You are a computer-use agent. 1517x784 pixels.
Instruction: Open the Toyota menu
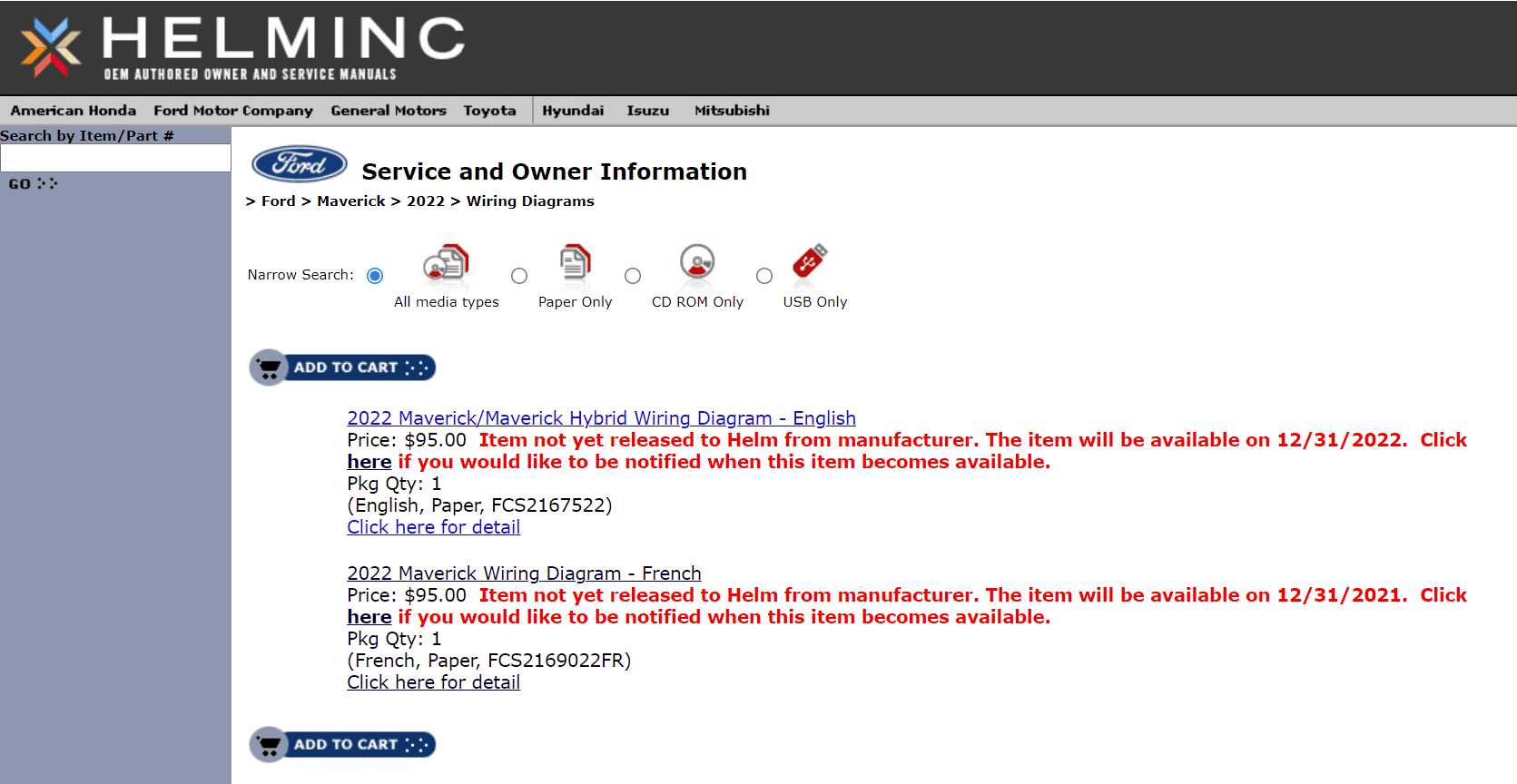490,111
